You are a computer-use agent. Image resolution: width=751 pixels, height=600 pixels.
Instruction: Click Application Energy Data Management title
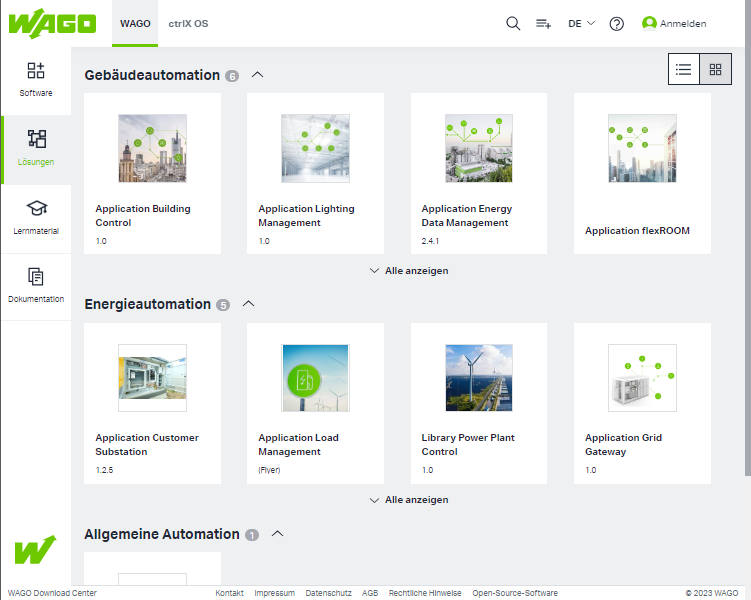pyautogui.click(x=467, y=215)
